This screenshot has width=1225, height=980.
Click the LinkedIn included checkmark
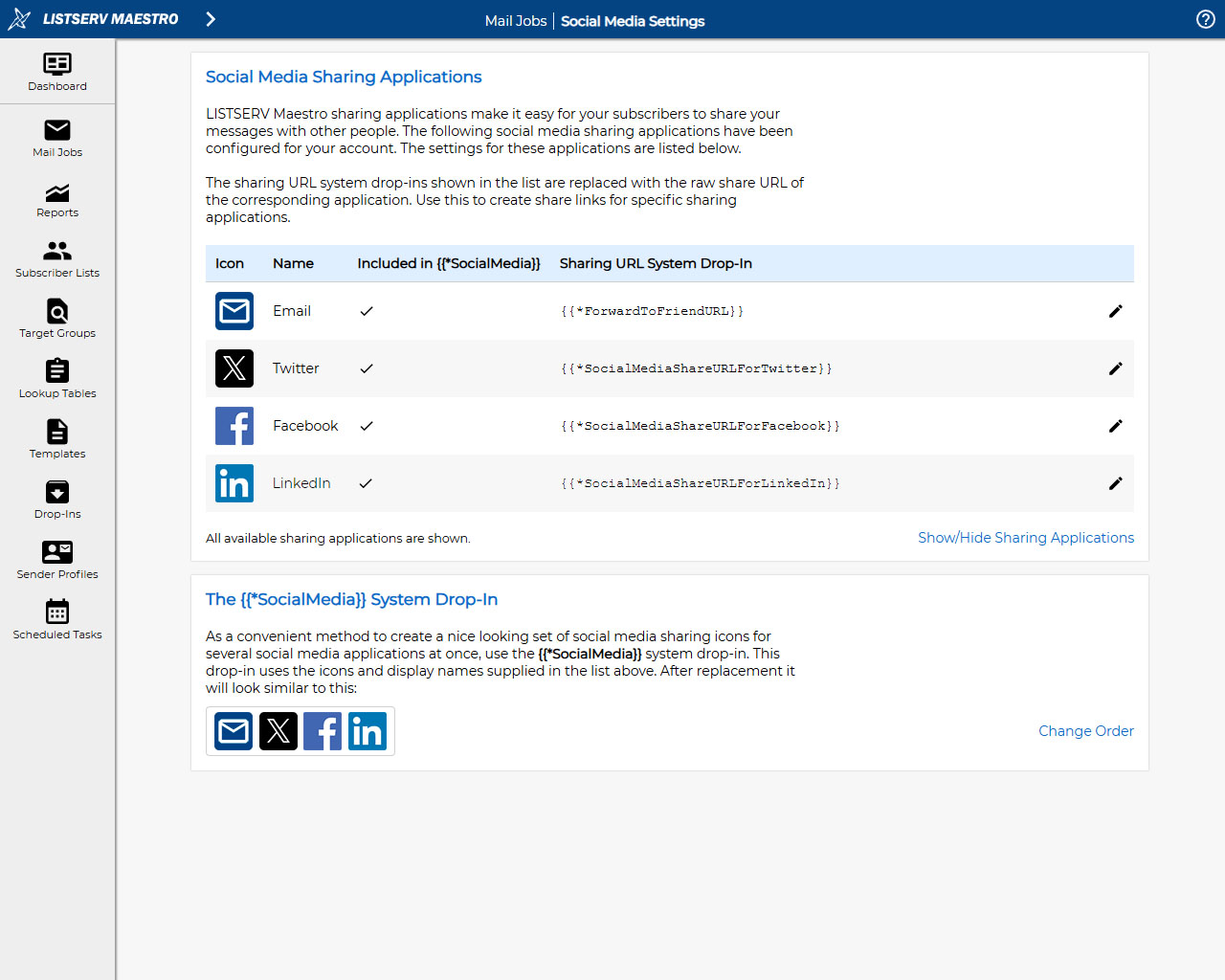tap(367, 483)
